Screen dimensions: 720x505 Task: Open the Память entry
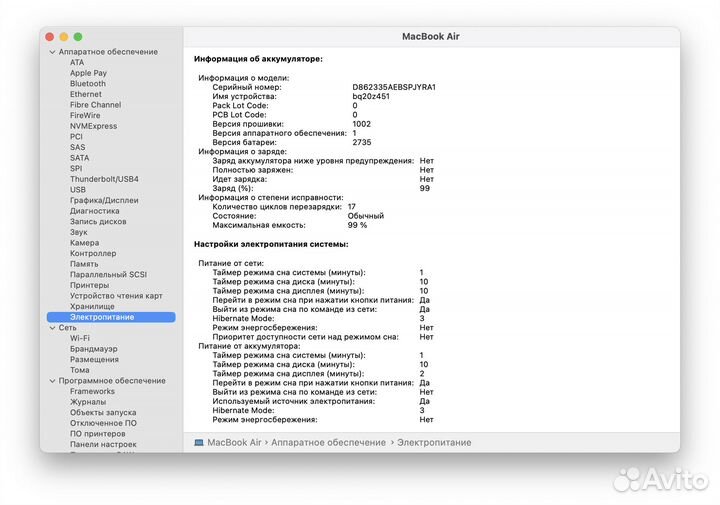[x=84, y=264]
